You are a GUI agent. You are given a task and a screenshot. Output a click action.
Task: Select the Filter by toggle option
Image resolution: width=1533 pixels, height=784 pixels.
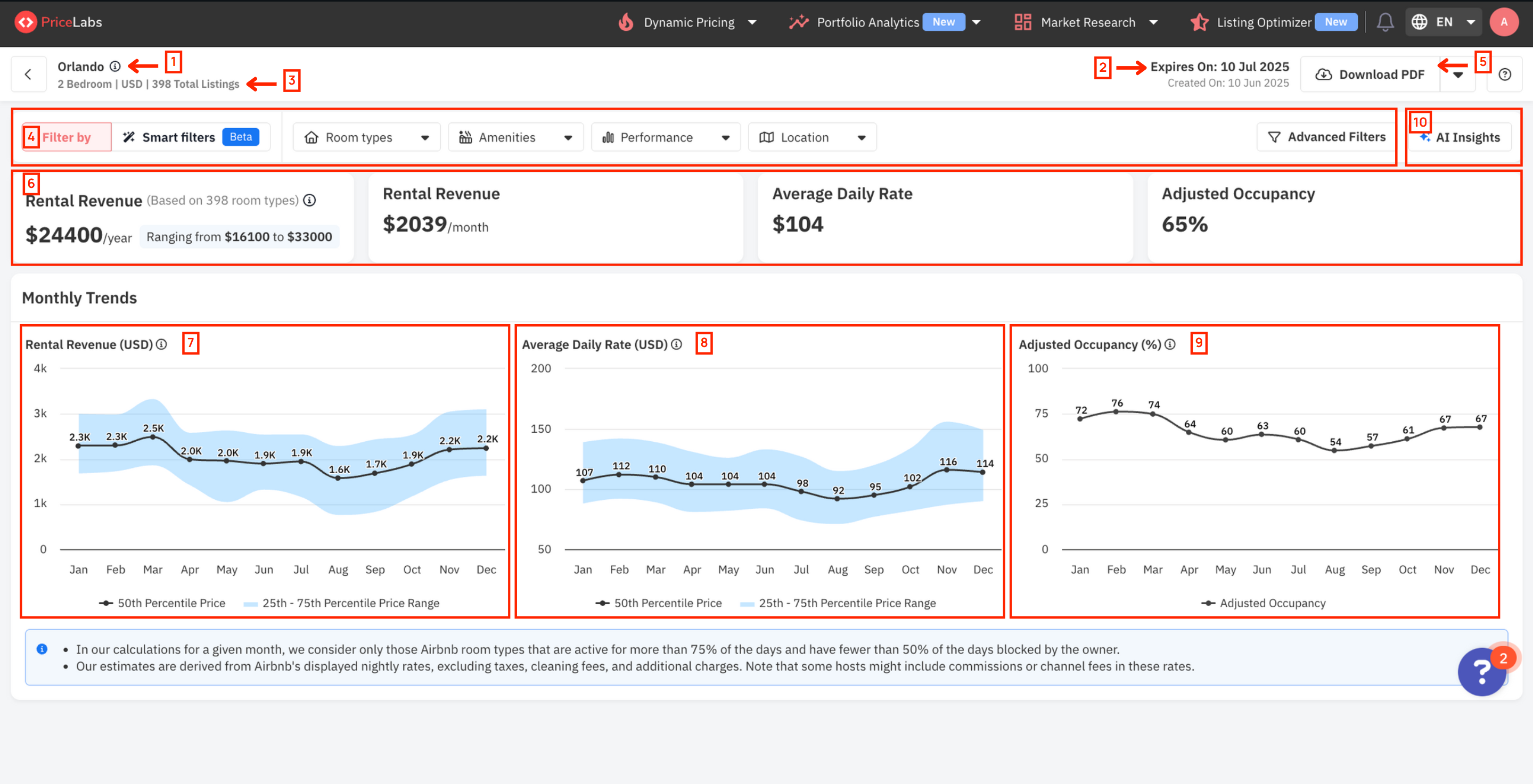(x=67, y=137)
